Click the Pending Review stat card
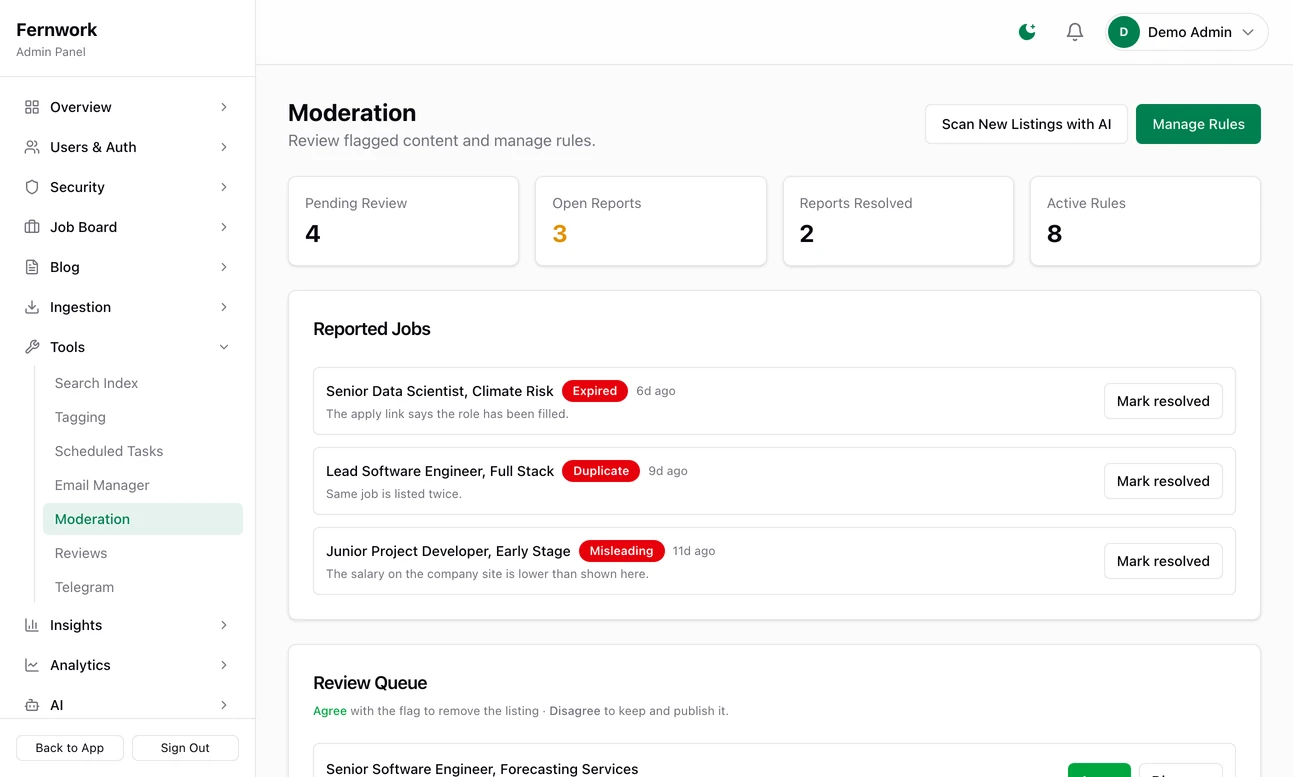The image size is (1293, 777). click(x=403, y=221)
